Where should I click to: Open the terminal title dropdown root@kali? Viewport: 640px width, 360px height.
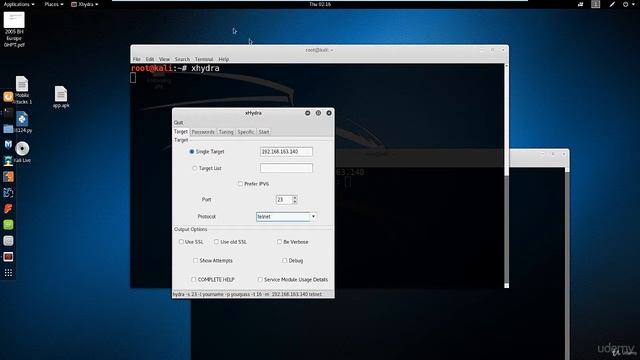click(x=319, y=50)
